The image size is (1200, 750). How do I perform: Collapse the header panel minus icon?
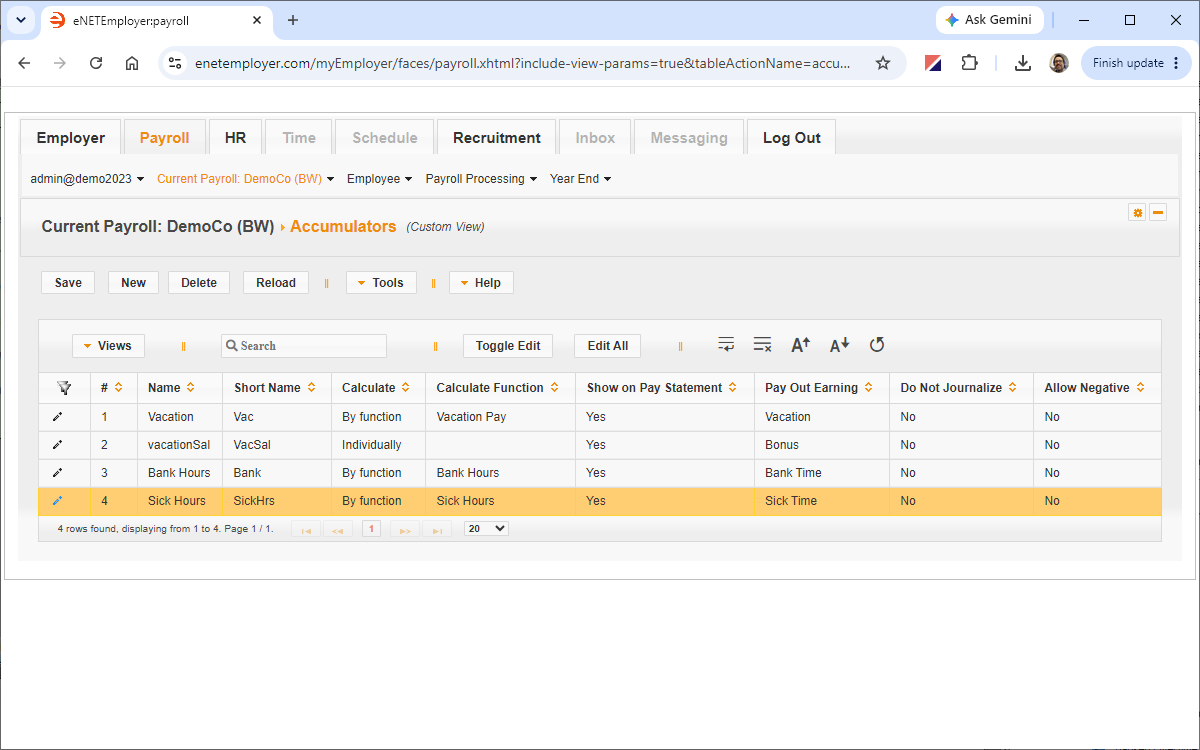[x=1158, y=212]
